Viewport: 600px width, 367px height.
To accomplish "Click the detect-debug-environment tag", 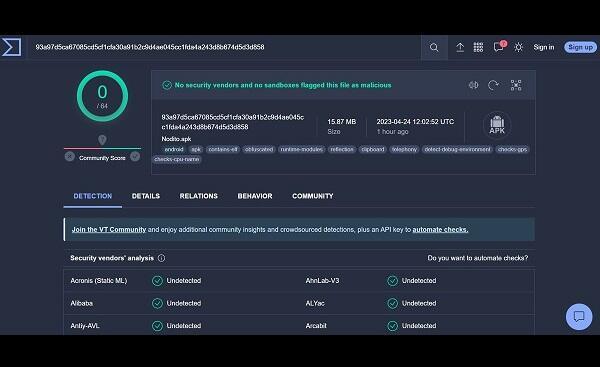I will tap(457, 149).
